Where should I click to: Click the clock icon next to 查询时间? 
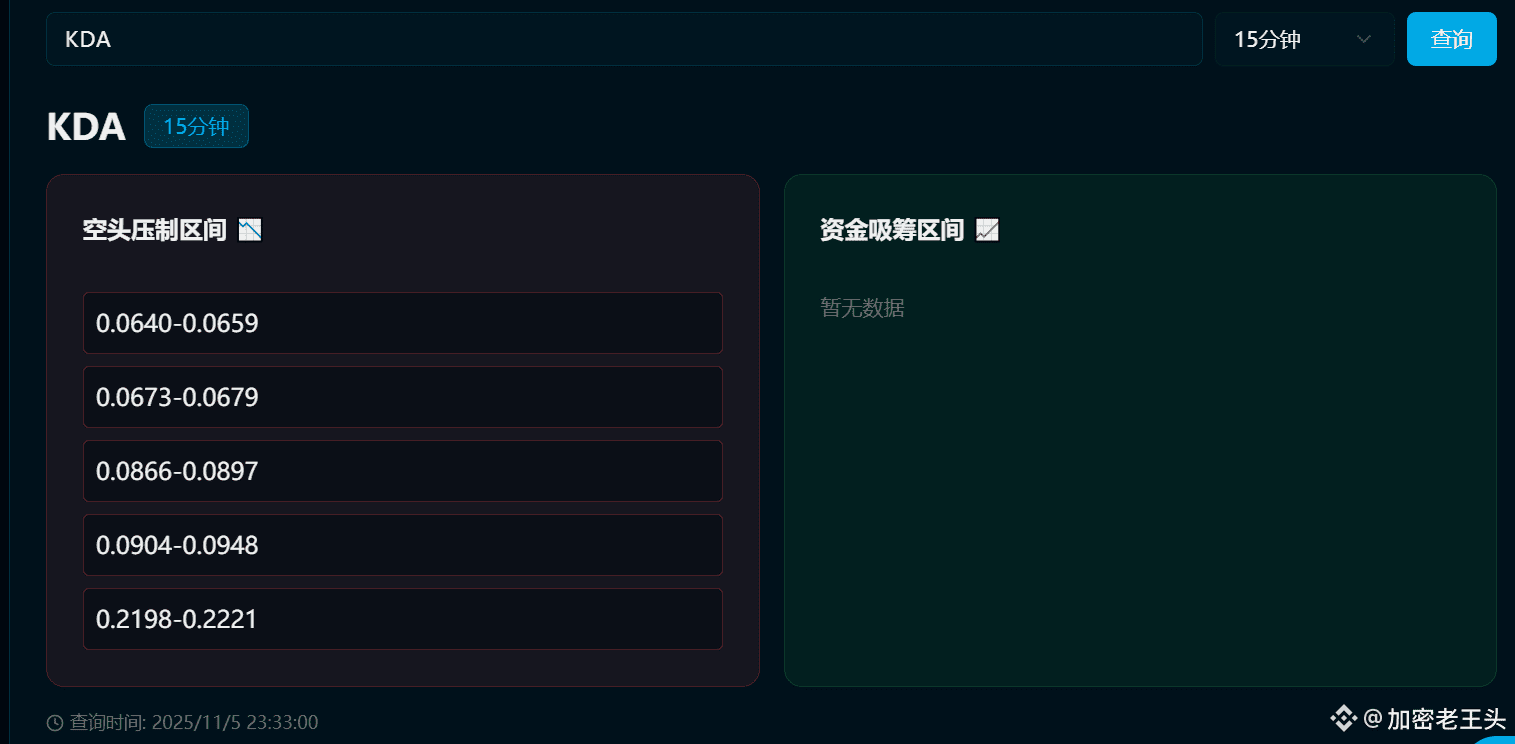[55, 723]
